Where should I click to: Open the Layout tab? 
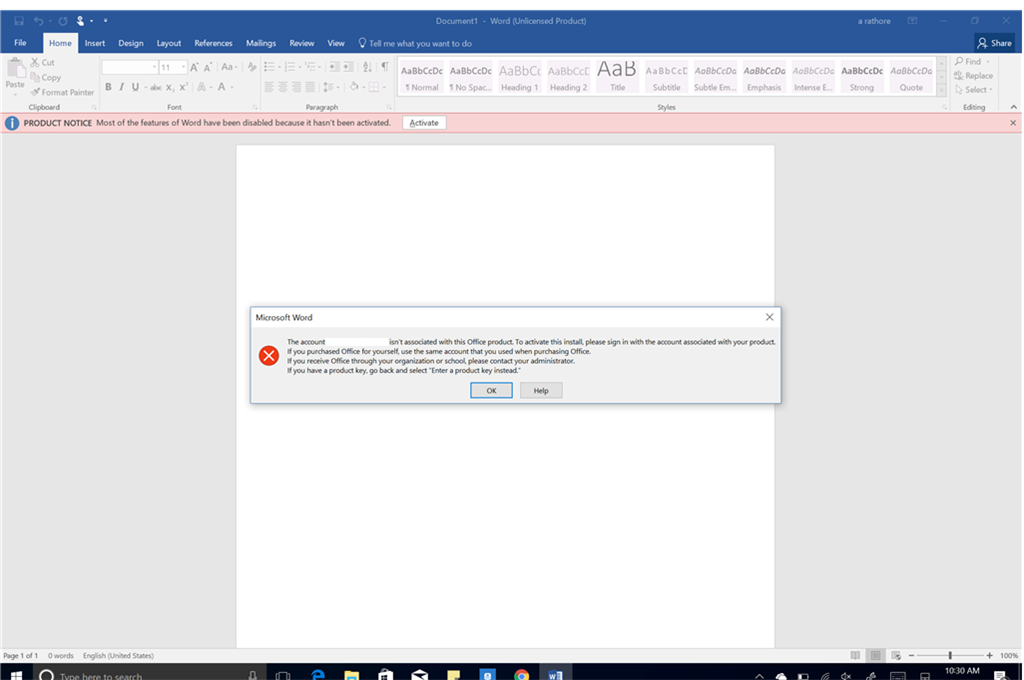coord(168,43)
